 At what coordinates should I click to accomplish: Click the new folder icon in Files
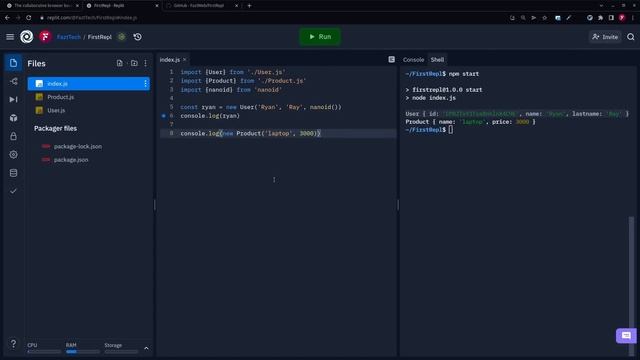134,63
